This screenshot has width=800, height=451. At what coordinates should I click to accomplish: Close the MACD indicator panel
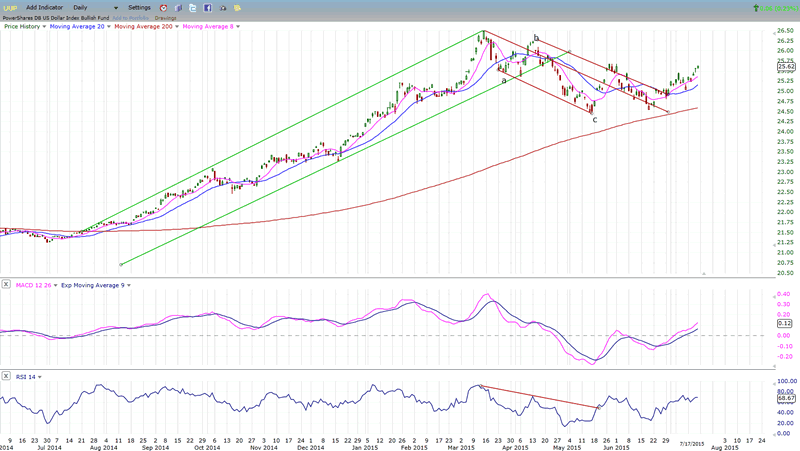pyautogui.click(x=6, y=287)
